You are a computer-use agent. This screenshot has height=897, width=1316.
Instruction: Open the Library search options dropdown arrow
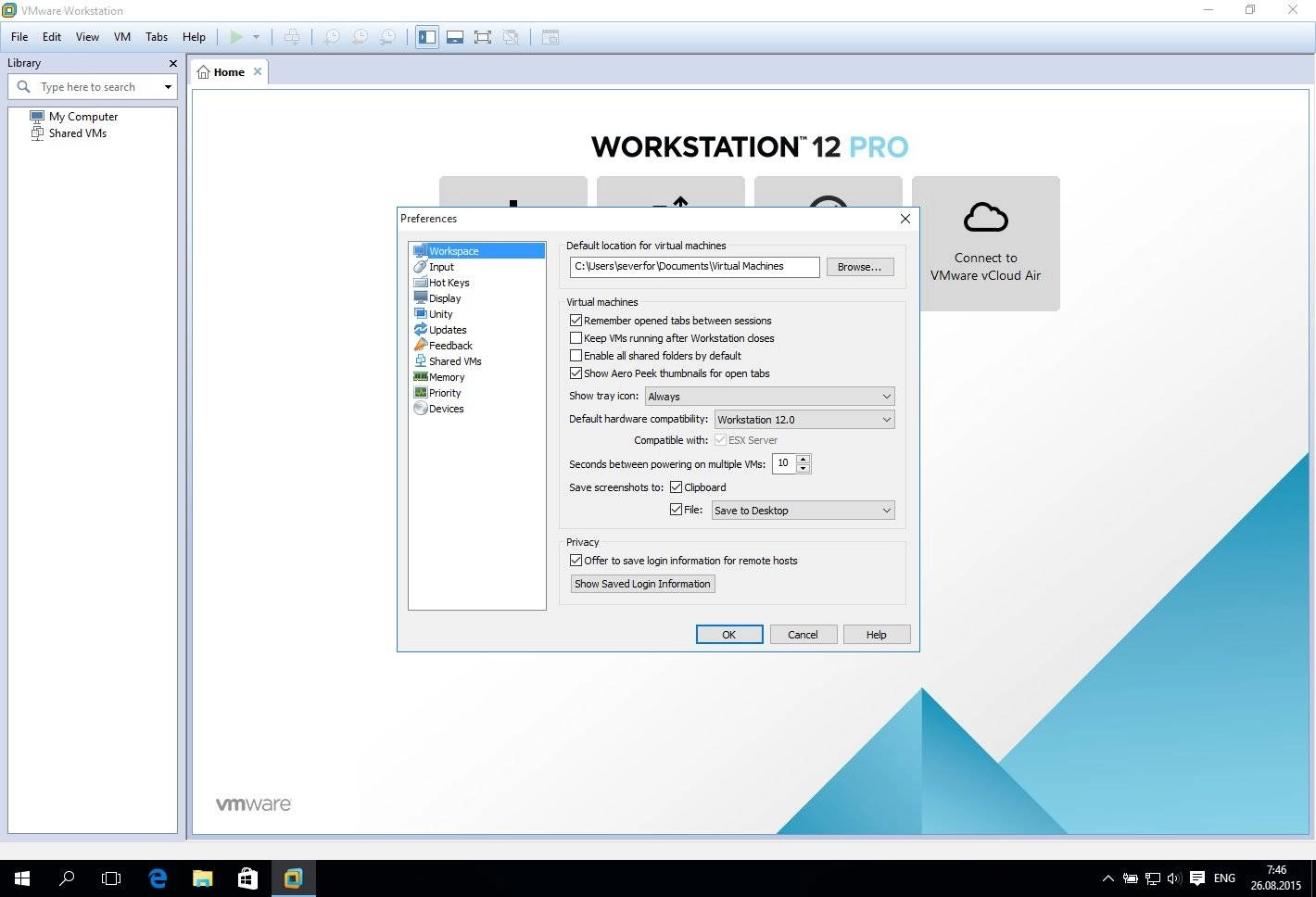(x=168, y=87)
